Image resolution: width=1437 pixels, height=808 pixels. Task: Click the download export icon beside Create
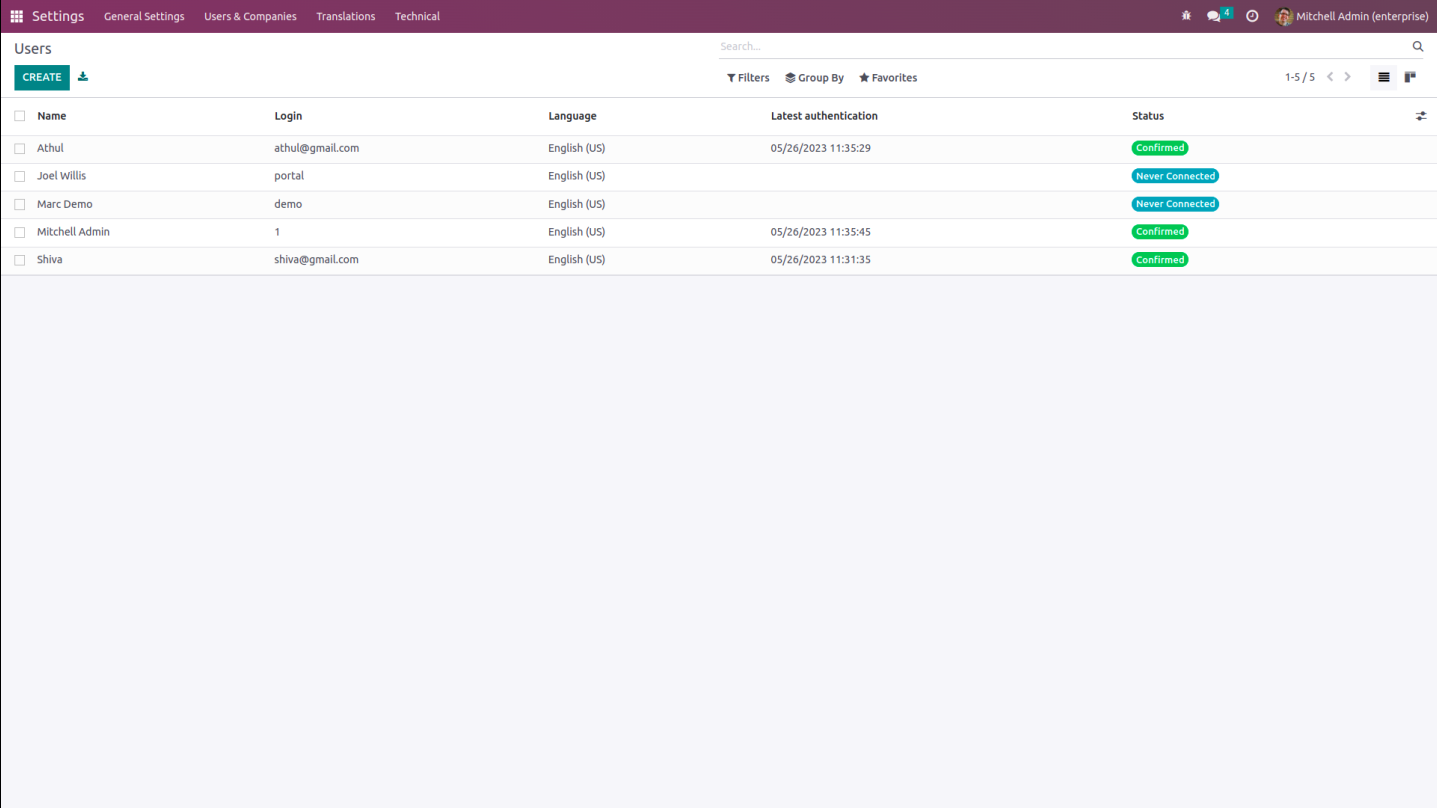point(83,77)
